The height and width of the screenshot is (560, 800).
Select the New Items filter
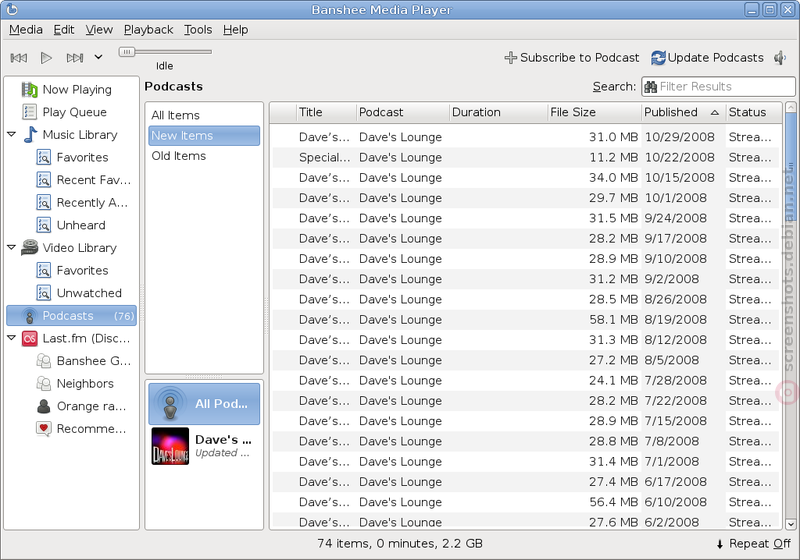click(204, 136)
